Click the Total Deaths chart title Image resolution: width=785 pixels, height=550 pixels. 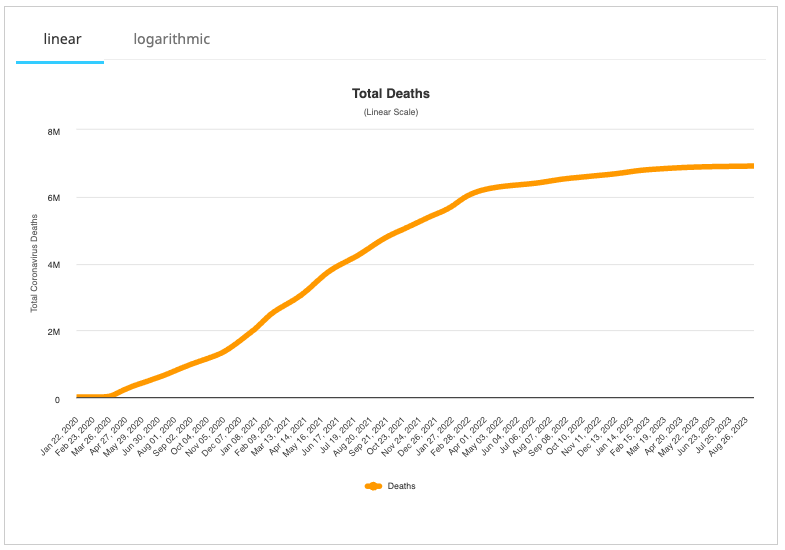391,94
